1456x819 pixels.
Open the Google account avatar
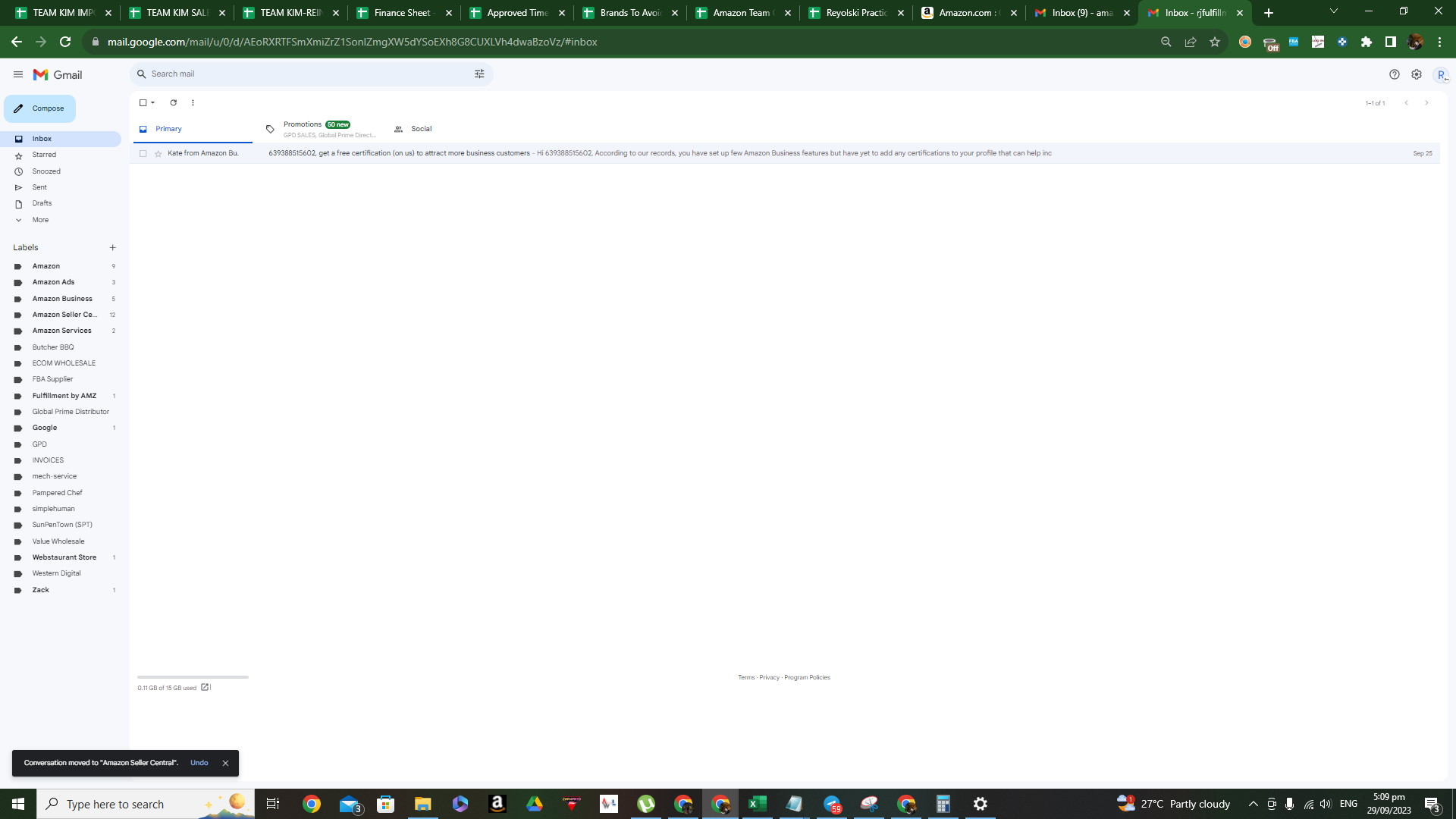pos(1442,74)
